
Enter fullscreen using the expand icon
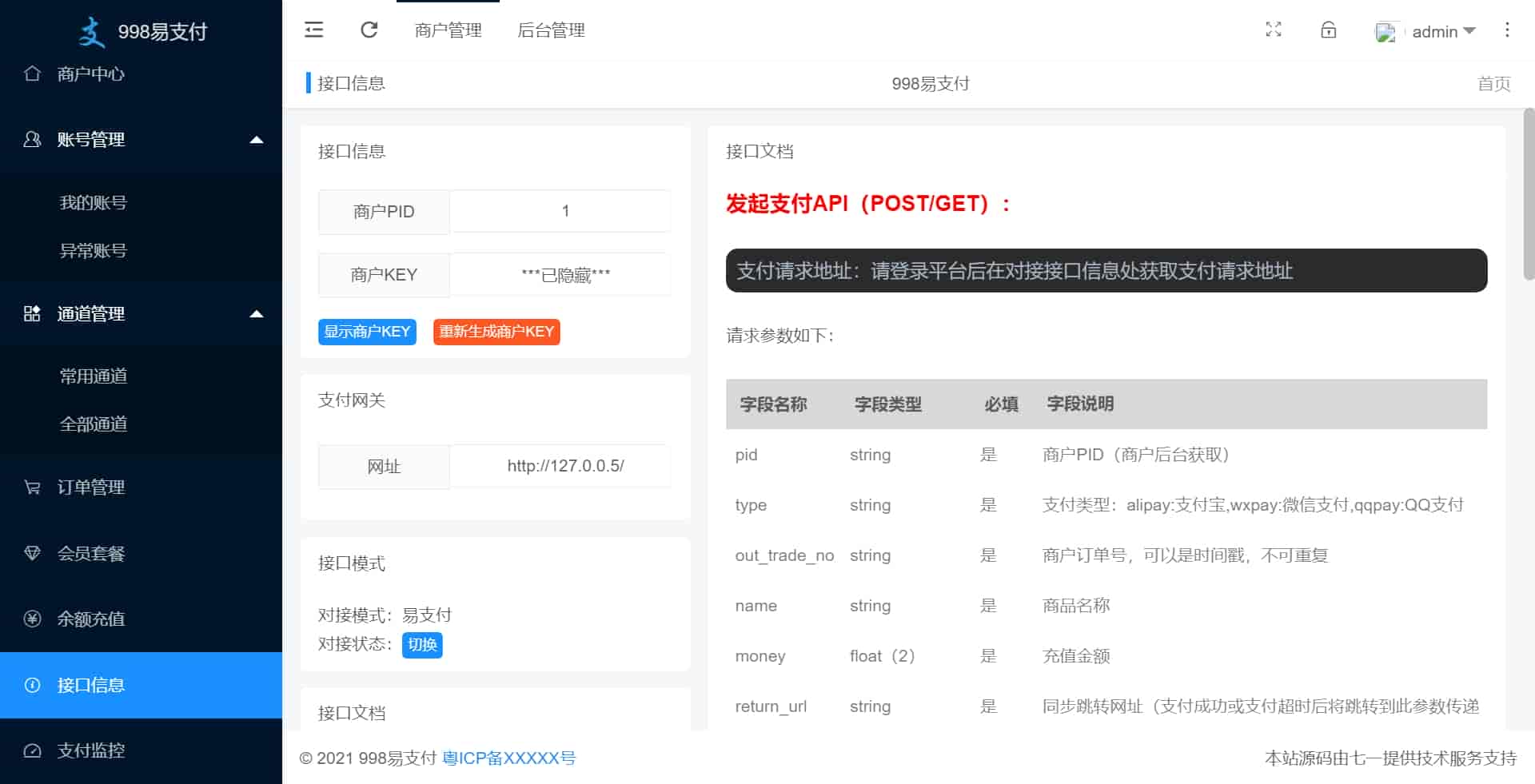click(1274, 30)
